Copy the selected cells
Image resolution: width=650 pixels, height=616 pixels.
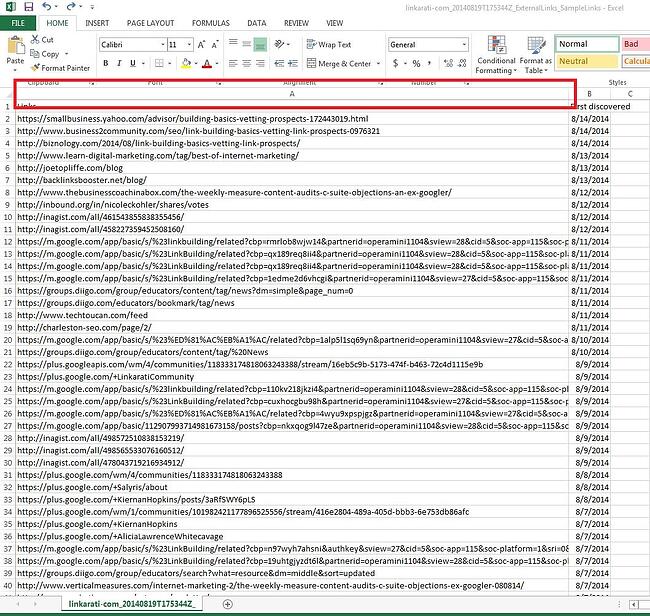pos(45,54)
